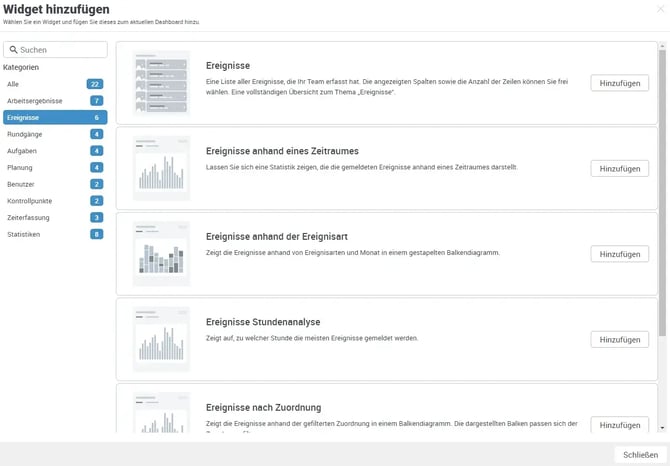Add the Ereignisse Stundenanalyse widget

tap(620, 340)
